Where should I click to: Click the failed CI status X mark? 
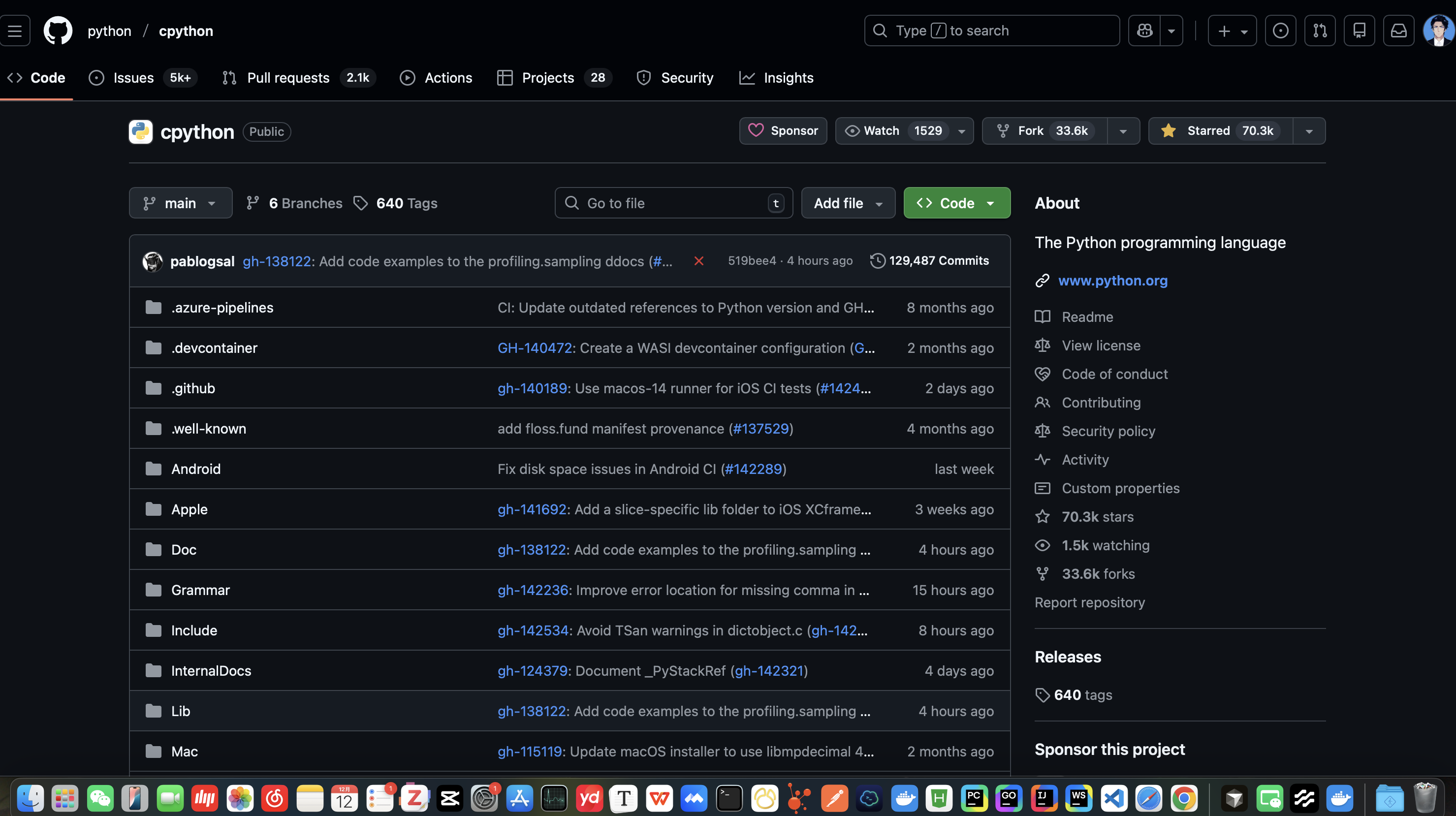[x=698, y=261]
